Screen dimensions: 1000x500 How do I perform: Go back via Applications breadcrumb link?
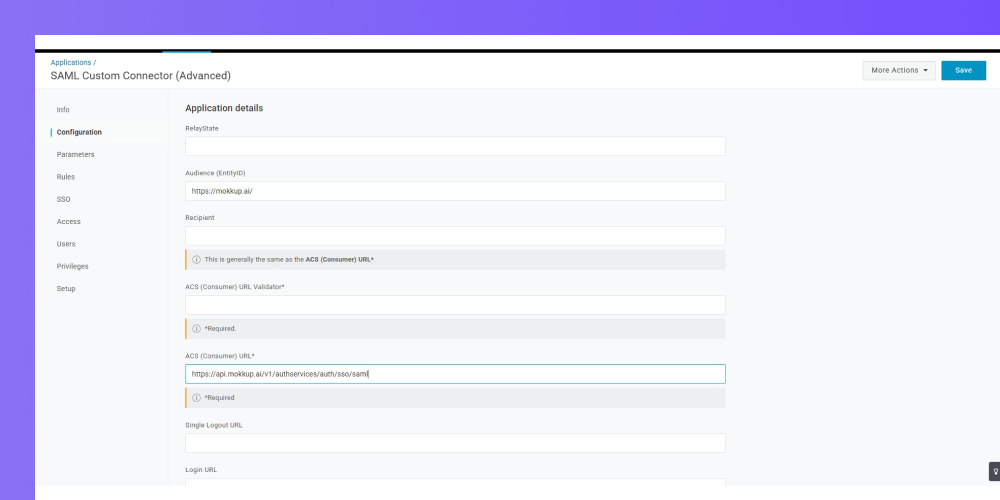[x=71, y=62]
